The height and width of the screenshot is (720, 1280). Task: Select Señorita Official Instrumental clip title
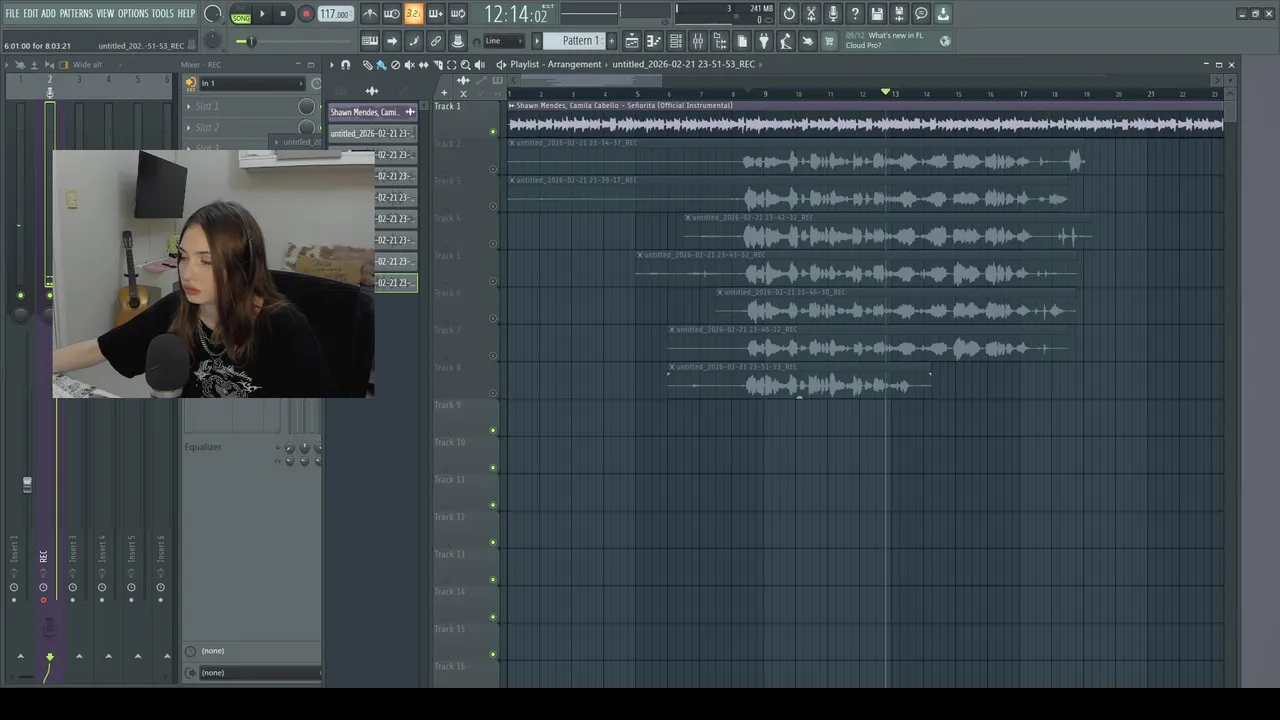624,105
